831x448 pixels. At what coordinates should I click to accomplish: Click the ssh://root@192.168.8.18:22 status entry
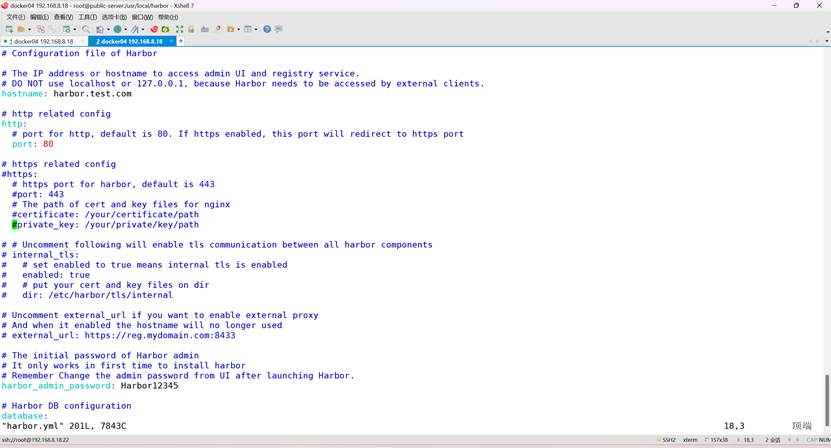tap(36, 440)
